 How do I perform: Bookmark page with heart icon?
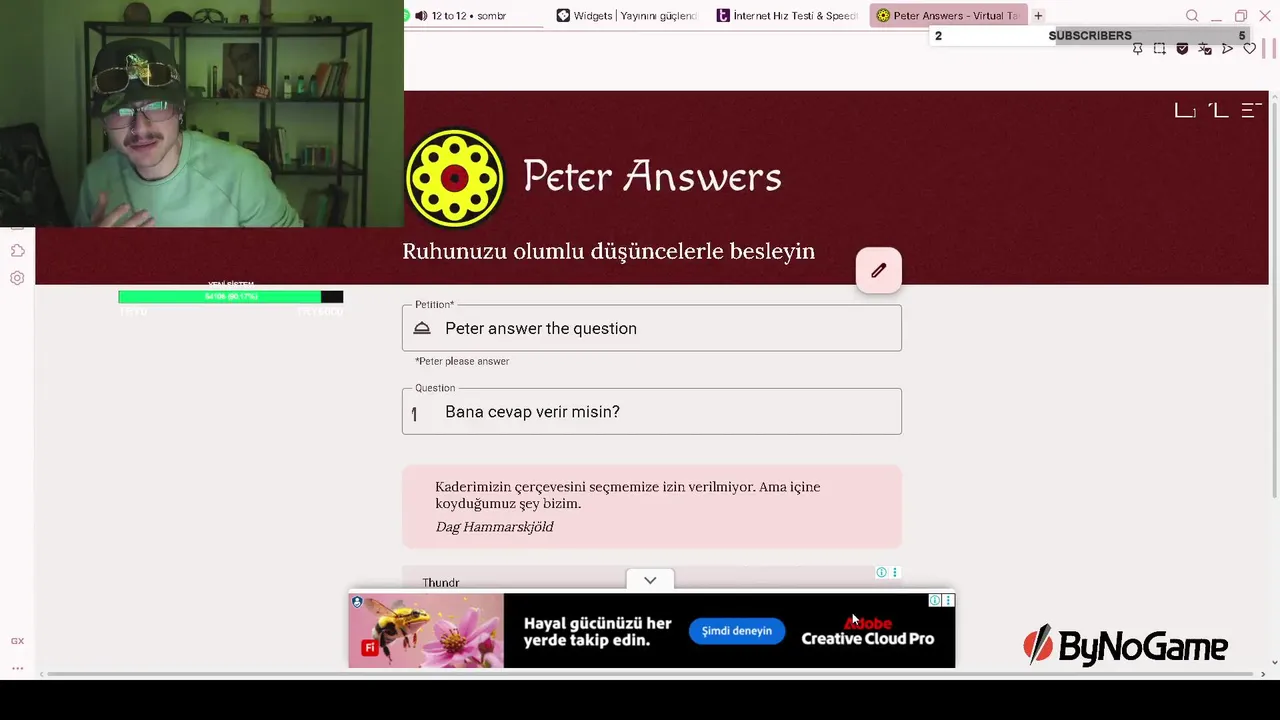(x=1249, y=48)
